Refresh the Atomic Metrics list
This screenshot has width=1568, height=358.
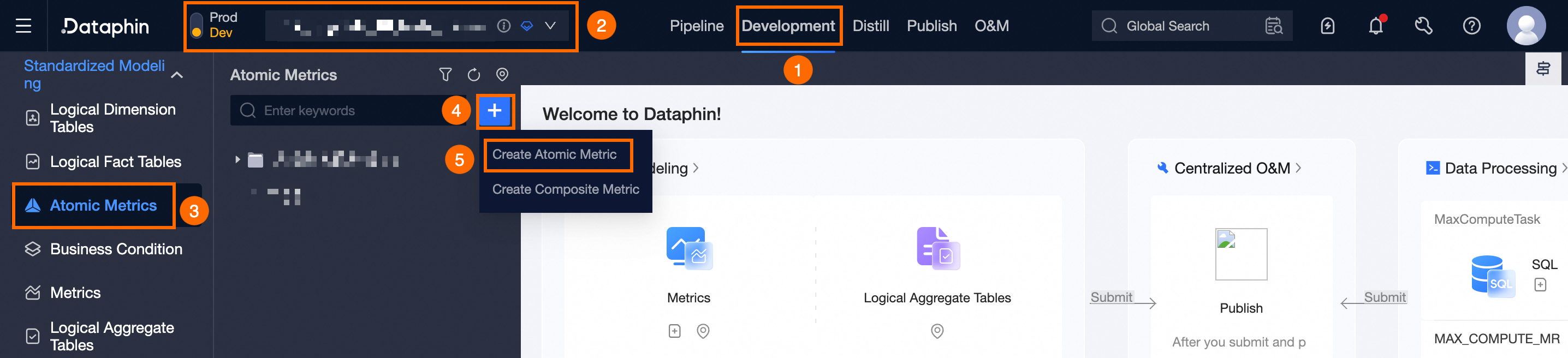click(473, 75)
